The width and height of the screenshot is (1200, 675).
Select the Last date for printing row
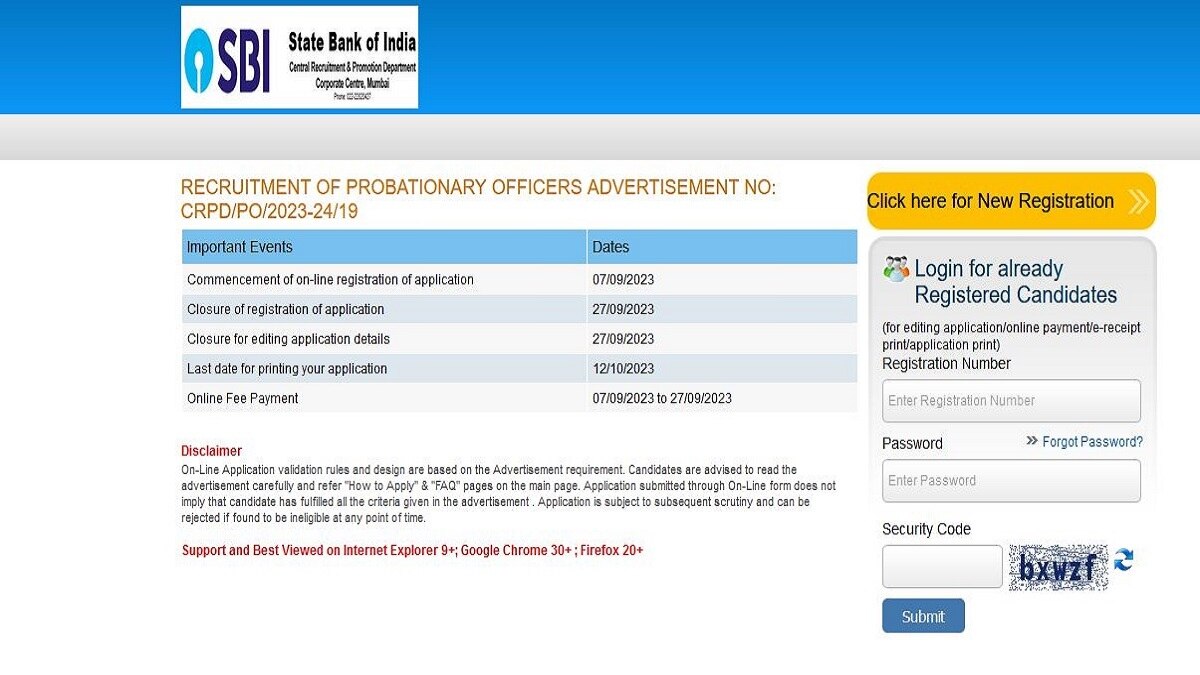coord(287,369)
